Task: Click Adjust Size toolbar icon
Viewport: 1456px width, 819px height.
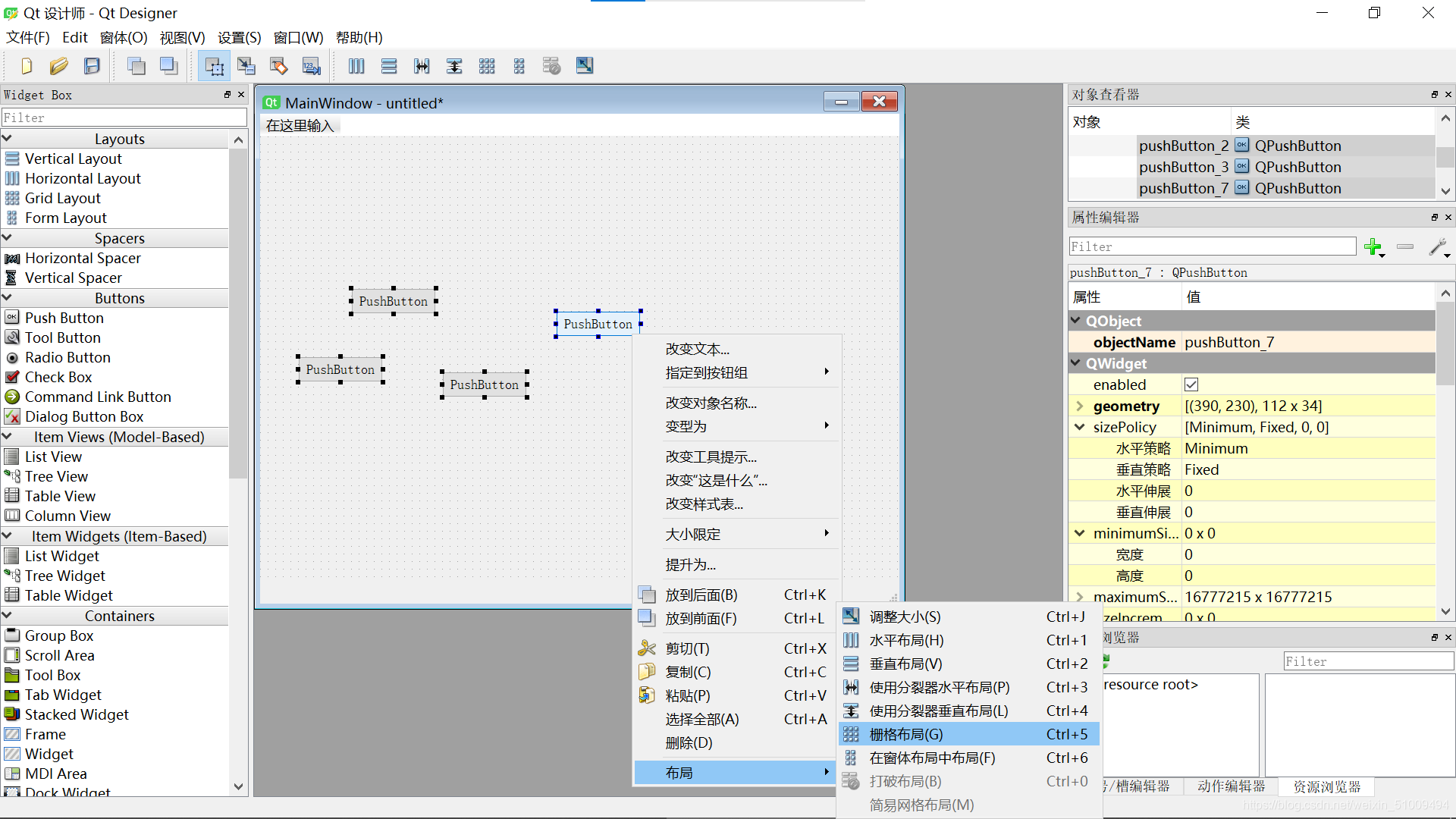Action: 584,66
